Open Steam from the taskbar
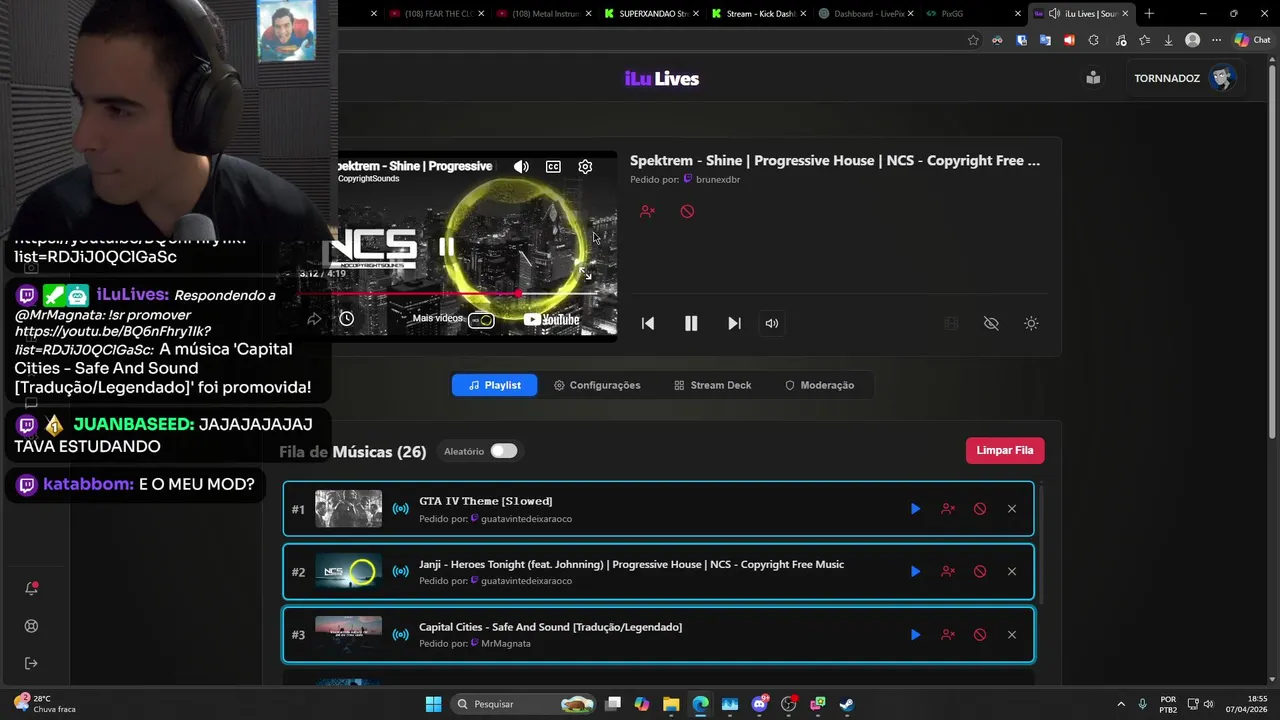 [x=846, y=704]
